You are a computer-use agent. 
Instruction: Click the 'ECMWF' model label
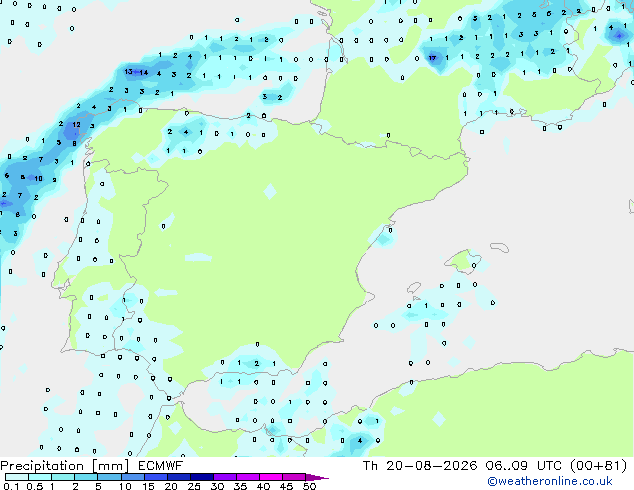pyautogui.click(x=161, y=466)
